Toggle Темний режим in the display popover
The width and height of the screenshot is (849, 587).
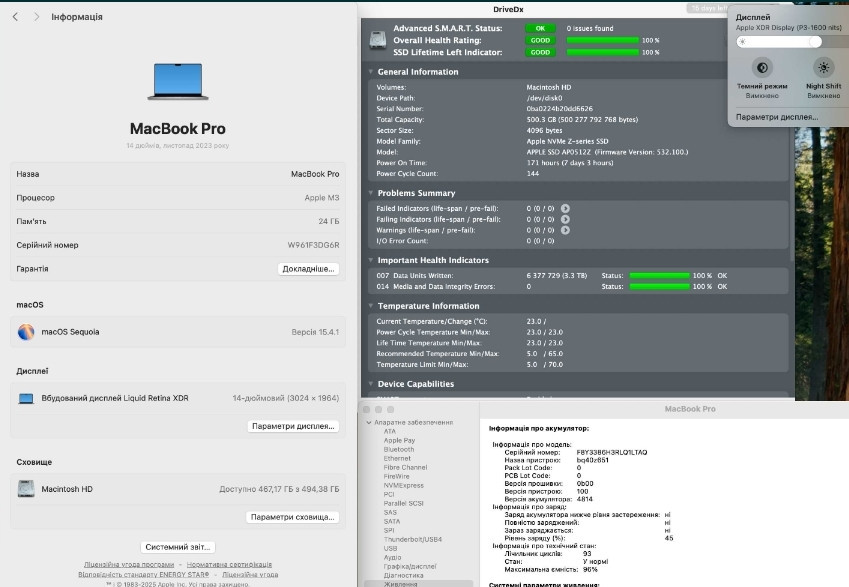[763, 67]
